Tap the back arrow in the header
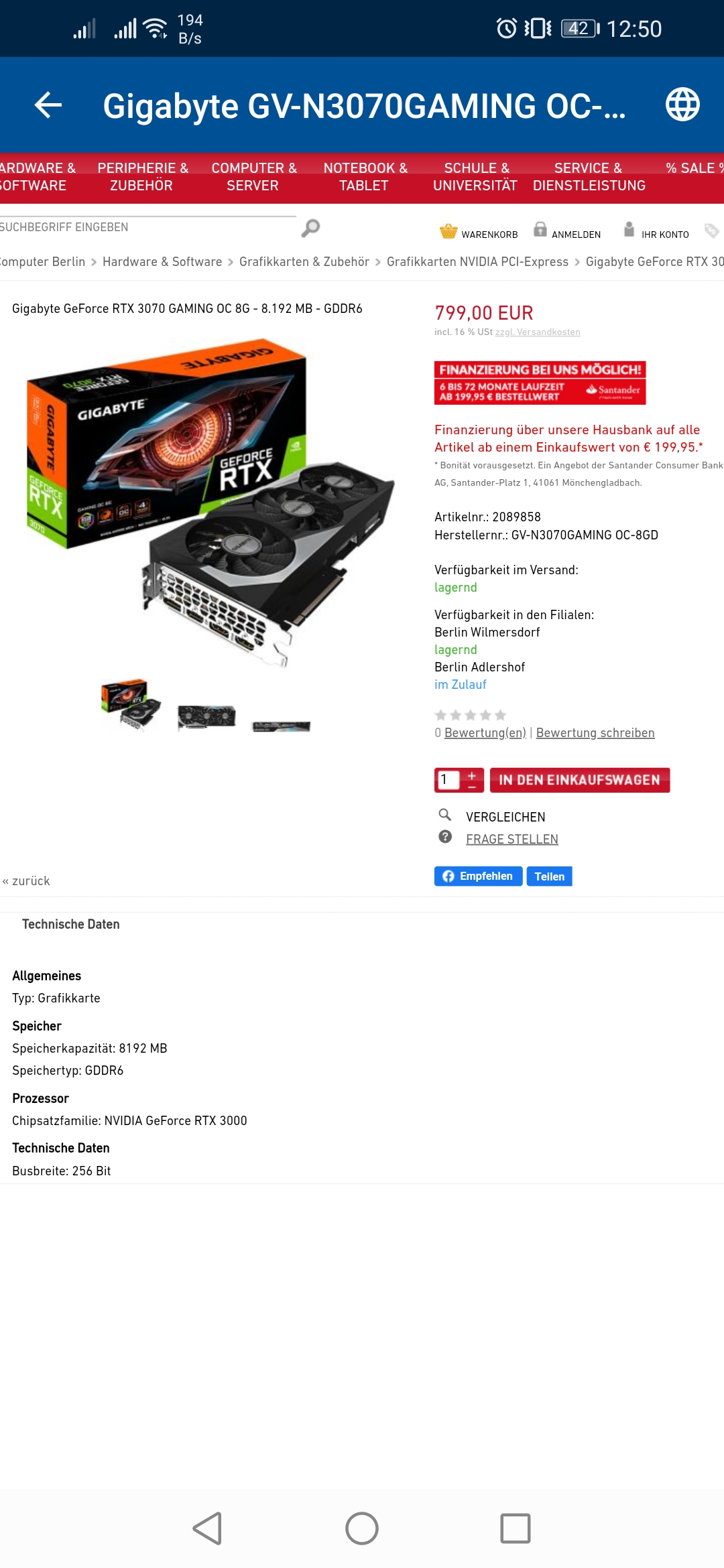This screenshot has width=724, height=1568. [x=48, y=105]
